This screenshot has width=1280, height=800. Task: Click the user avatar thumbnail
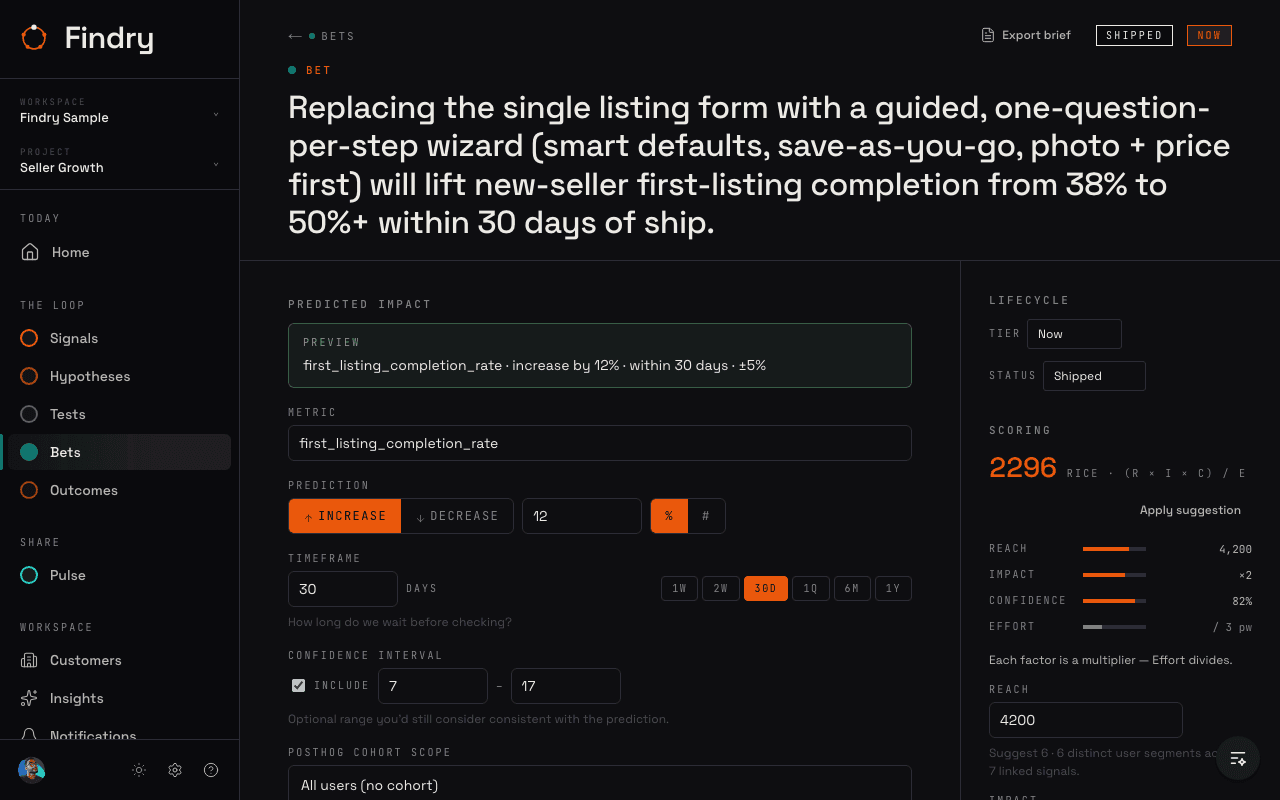pos(32,770)
